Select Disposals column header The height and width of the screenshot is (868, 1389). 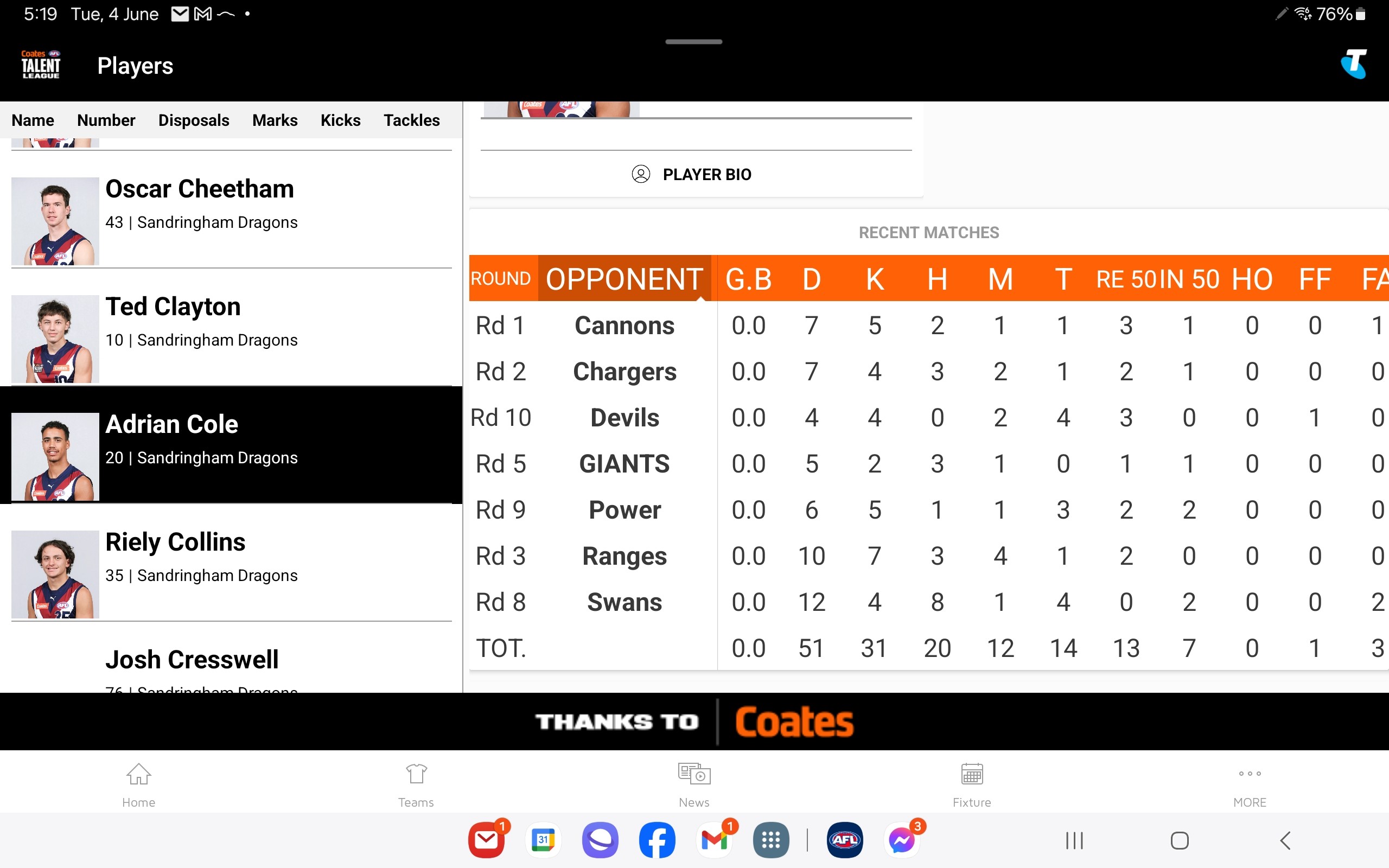pos(194,120)
